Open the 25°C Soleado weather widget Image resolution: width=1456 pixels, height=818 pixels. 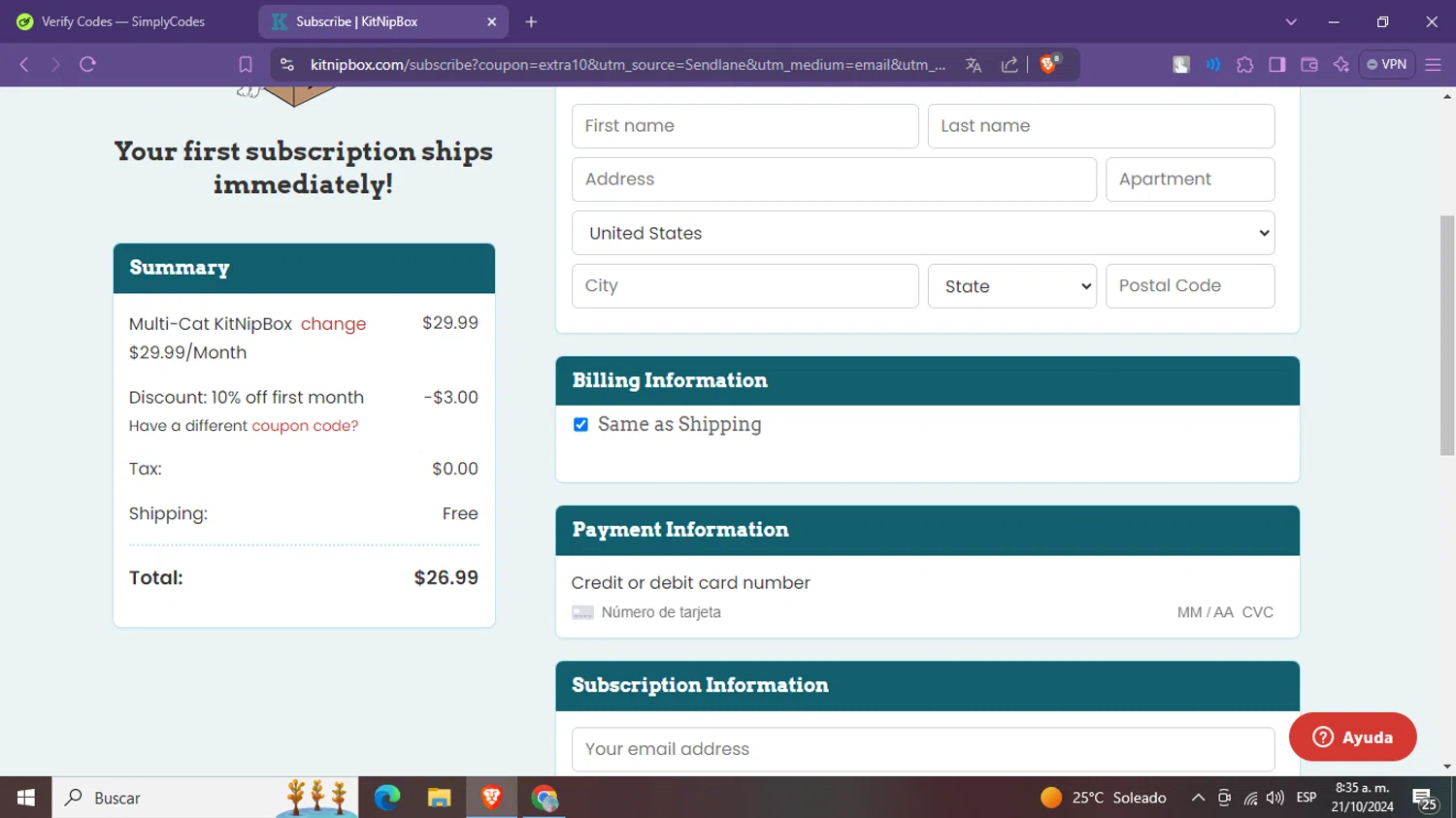pos(1104,798)
